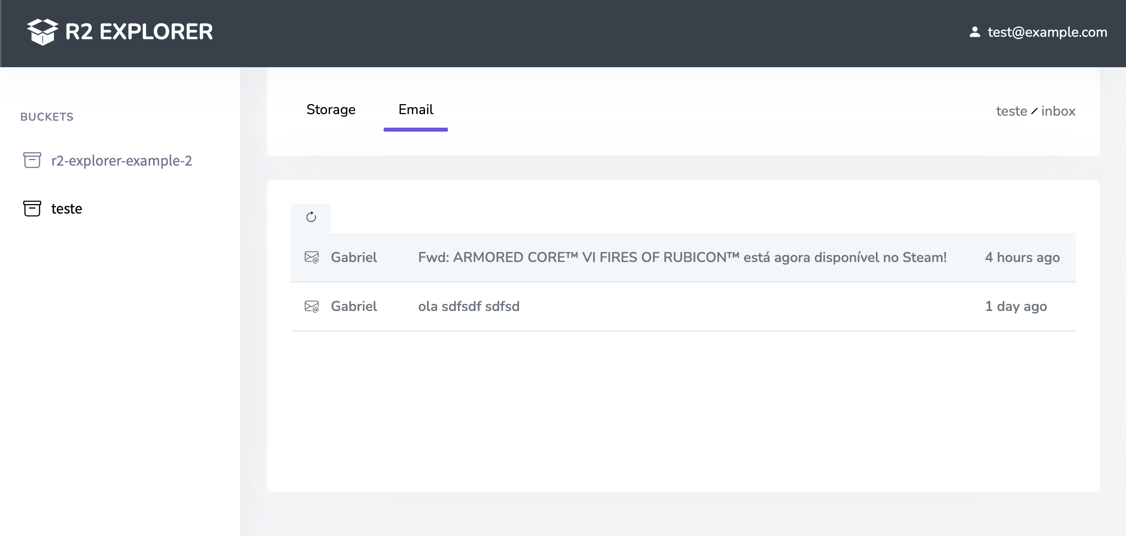Viewport: 1126px width, 536px height.
Task: Click the inbox breadcrumb link
Action: [1058, 111]
